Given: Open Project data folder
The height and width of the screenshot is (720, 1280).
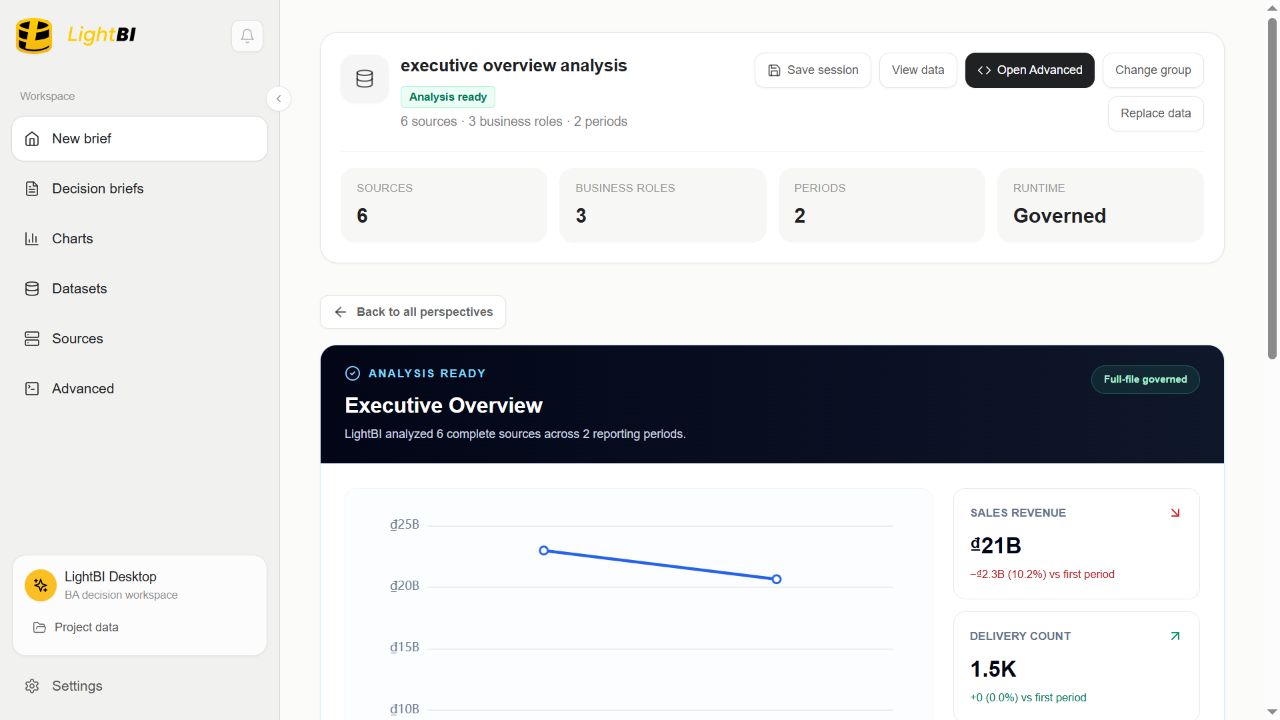Looking at the screenshot, I should tap(140, 627).
